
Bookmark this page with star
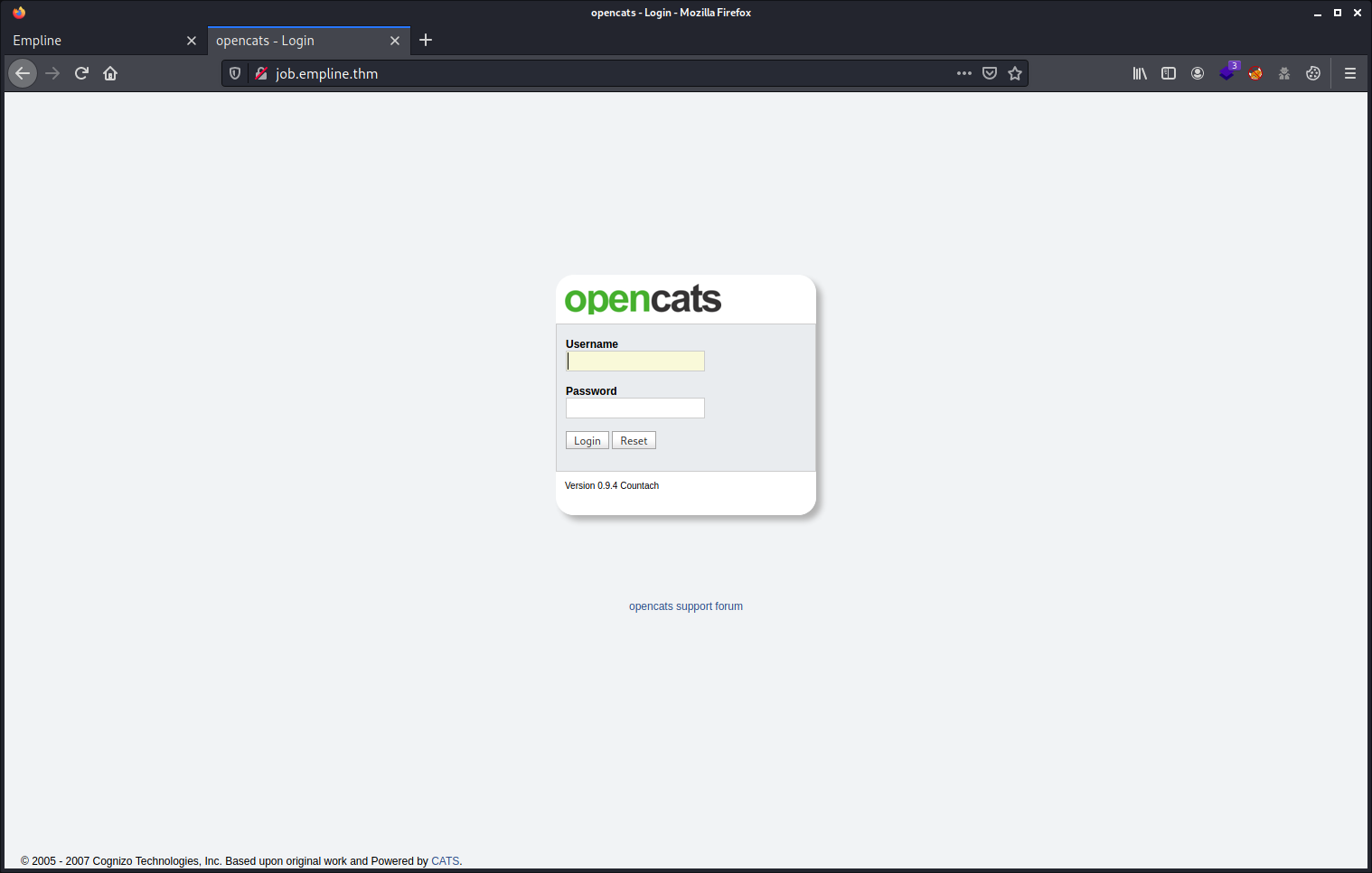pos(1015,73)
